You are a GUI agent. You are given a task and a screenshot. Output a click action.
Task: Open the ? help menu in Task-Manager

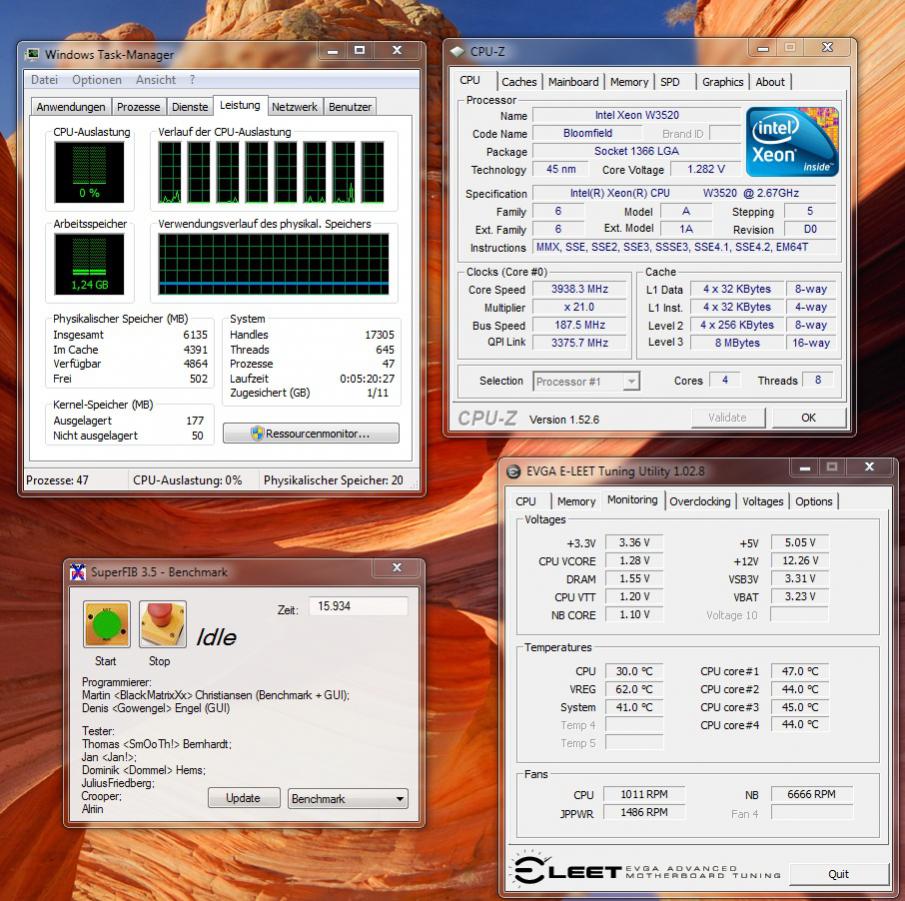point(192,80)
